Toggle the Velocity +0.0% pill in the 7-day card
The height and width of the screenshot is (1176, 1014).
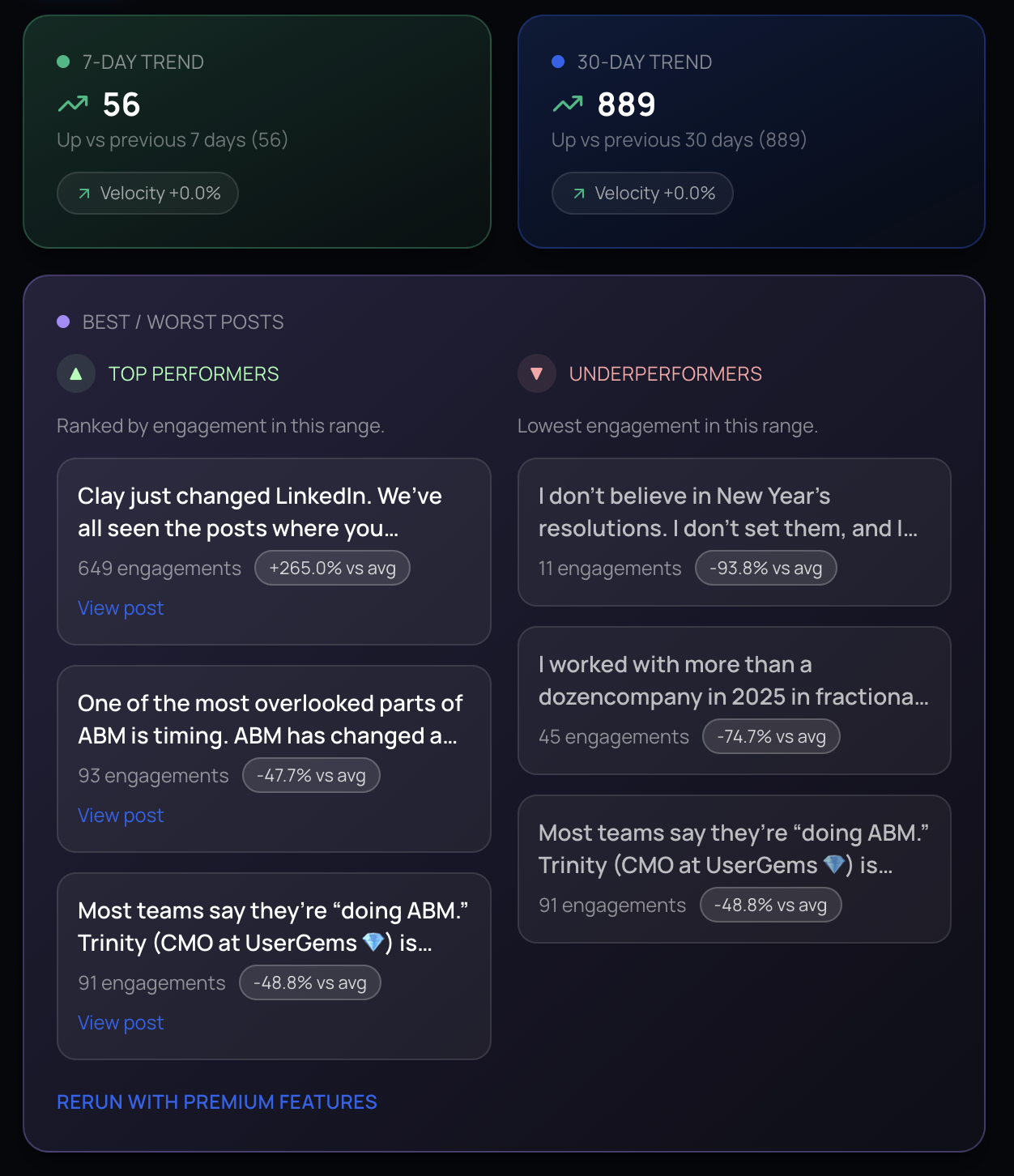(147, 193)
